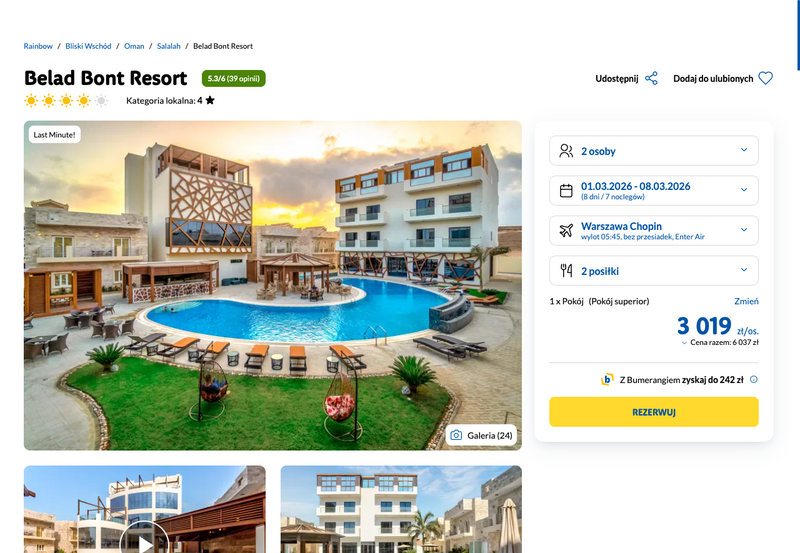Expand Cena razem price breakdown
The height and width of the screenshot is (553, 800).
720,342
